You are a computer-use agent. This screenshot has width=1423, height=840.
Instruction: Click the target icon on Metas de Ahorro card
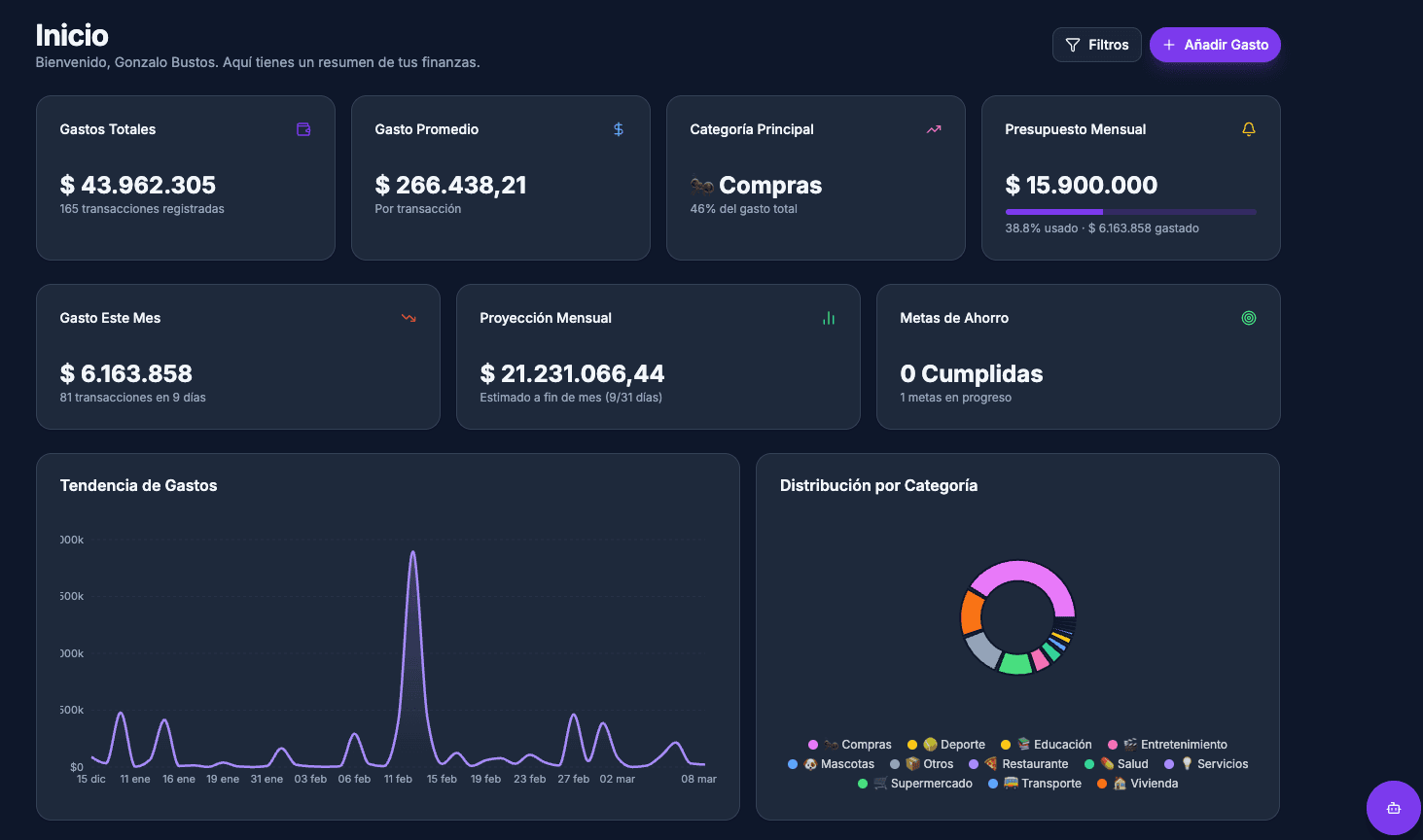pyautogui.click(x=1249, y=317)
